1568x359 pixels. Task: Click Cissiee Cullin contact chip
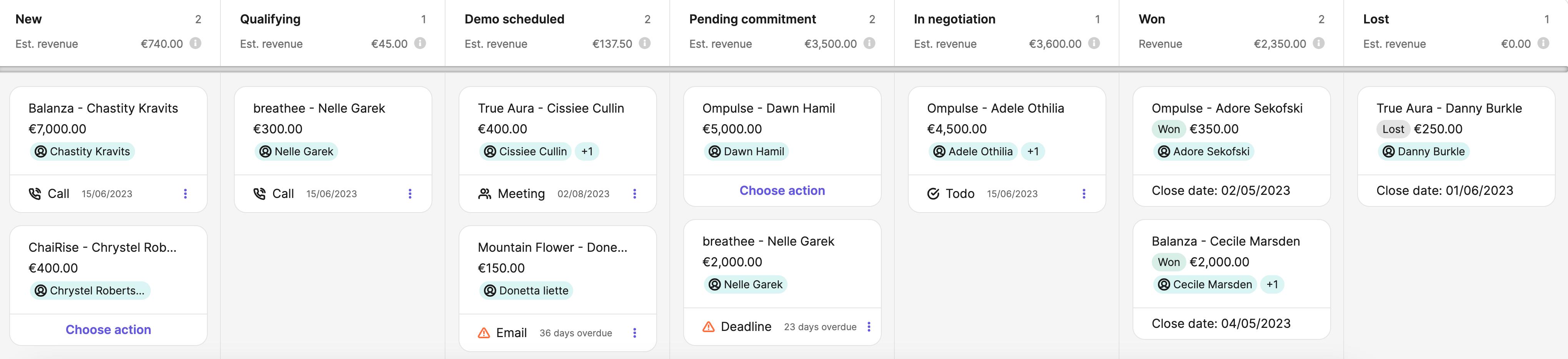525,151
